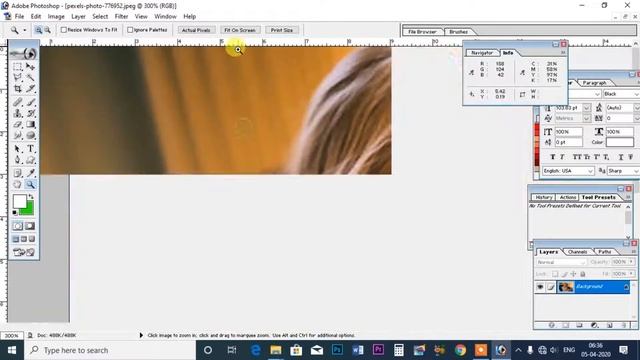Select the Brush tool
Screen dimensions: 640x360
(x=30, y=102)
